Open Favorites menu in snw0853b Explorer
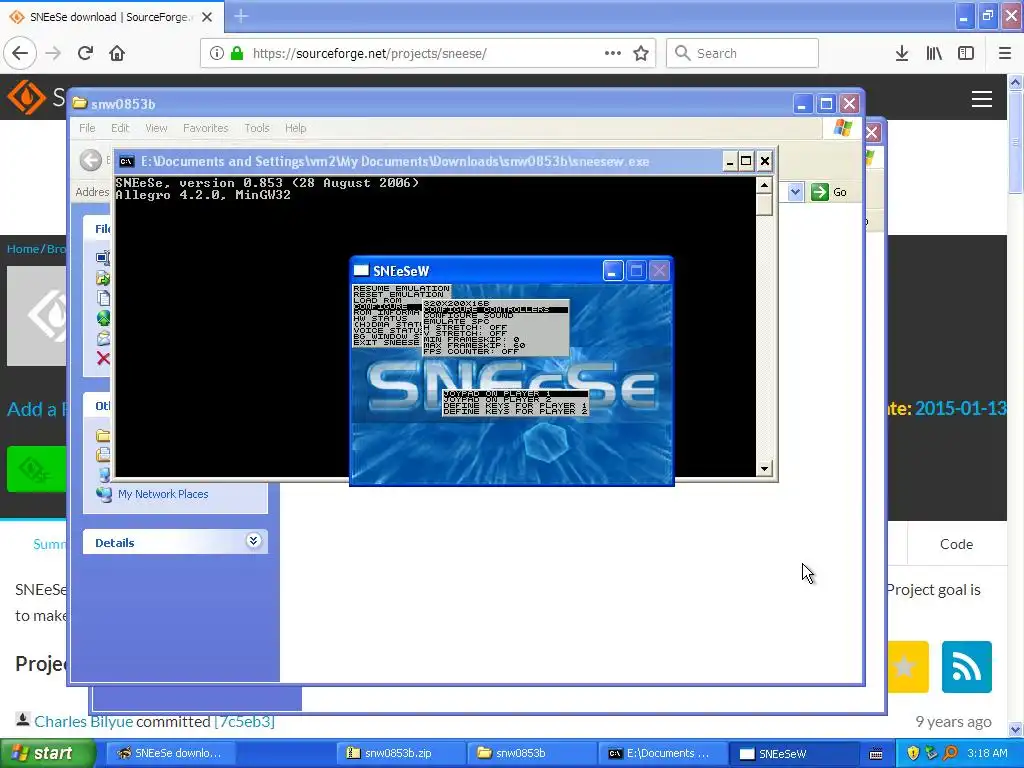Screen dimensions: 1024x768 (206, 128)
